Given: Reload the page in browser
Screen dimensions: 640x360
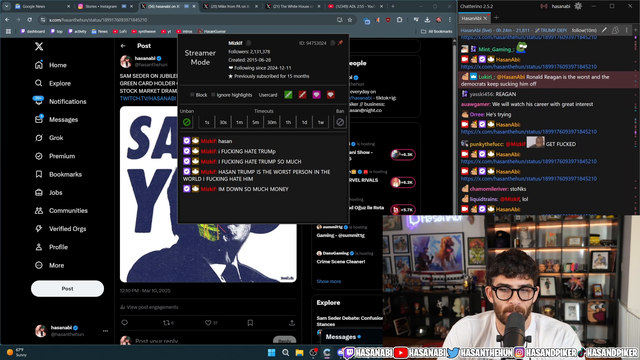Looking at the screenshot, I should (x=29, y=20).
